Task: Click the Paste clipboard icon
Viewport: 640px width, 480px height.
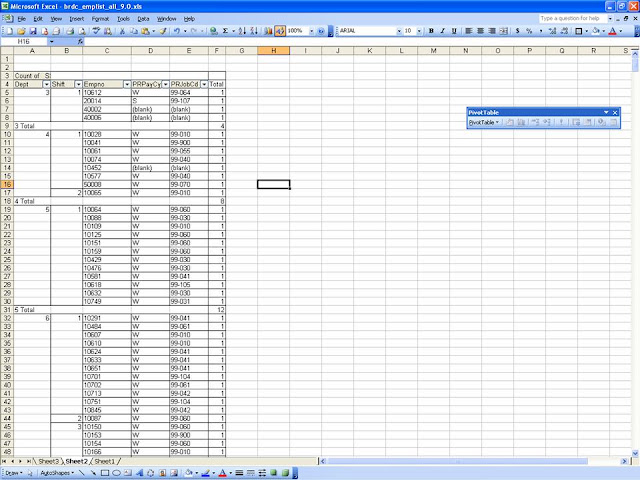Action: click(x=145, y=31)
